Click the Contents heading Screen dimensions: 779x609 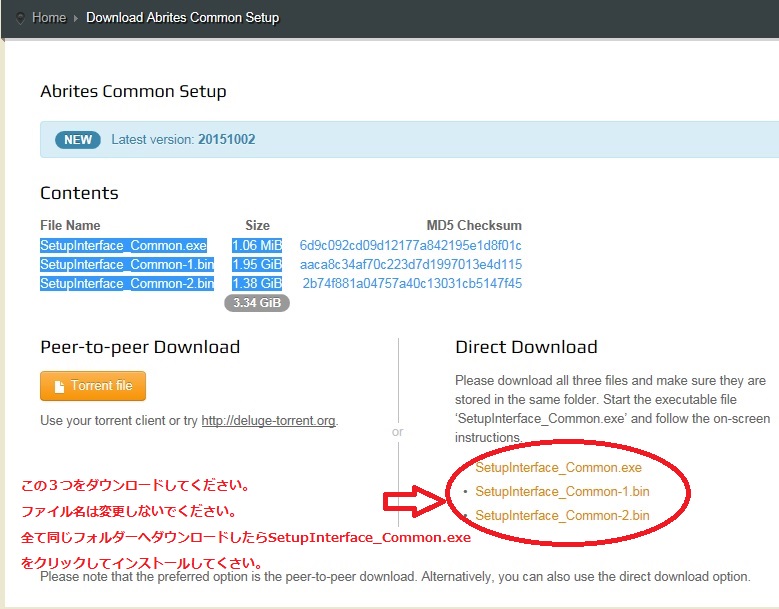point(79,193)
